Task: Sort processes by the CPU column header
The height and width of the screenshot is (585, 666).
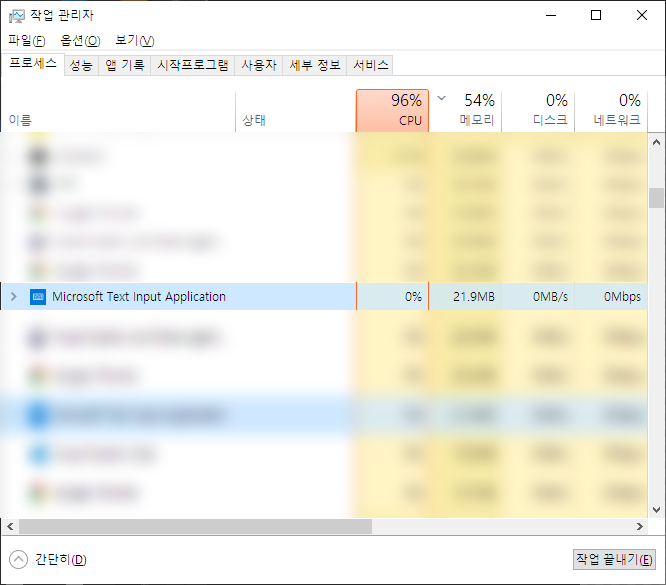Action: 392,110
